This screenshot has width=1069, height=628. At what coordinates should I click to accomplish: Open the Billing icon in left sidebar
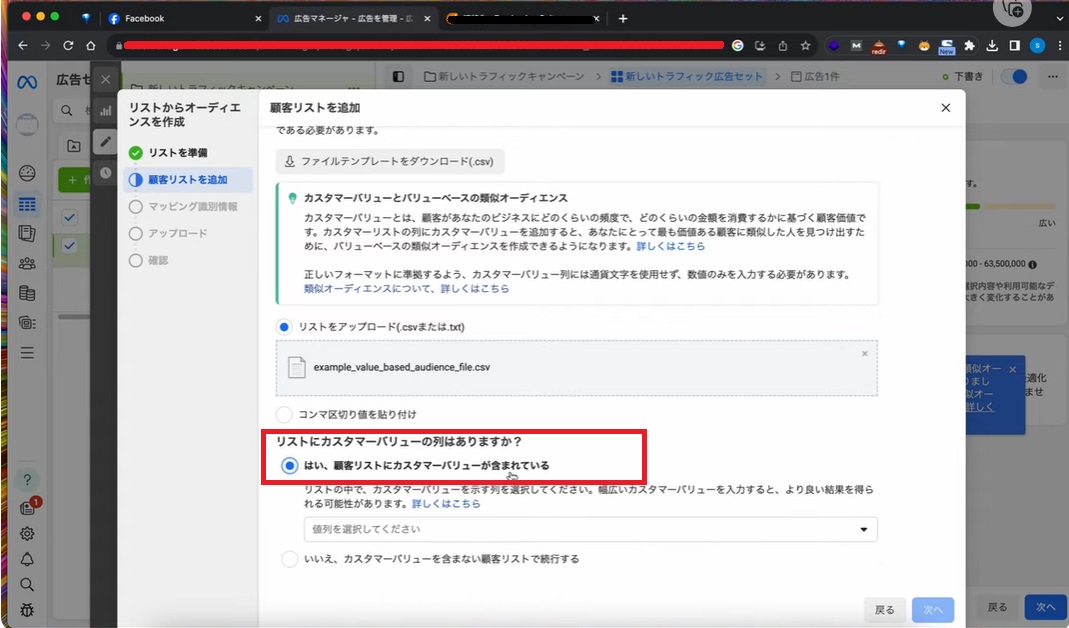point(27,293)
